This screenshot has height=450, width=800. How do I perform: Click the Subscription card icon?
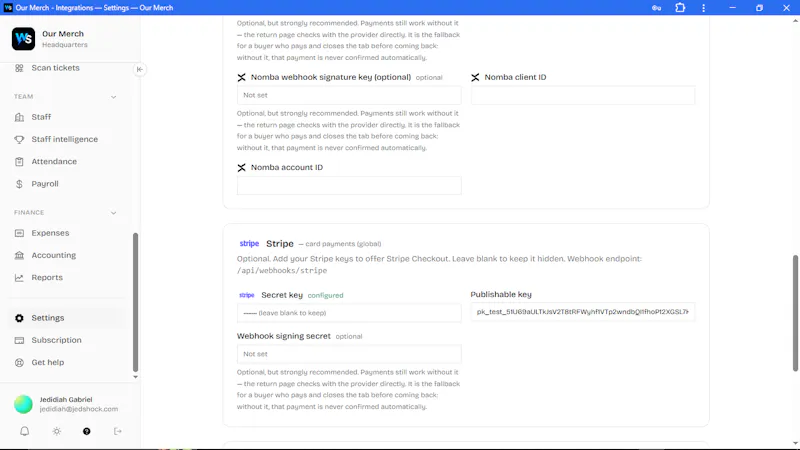tap(19, 340)
